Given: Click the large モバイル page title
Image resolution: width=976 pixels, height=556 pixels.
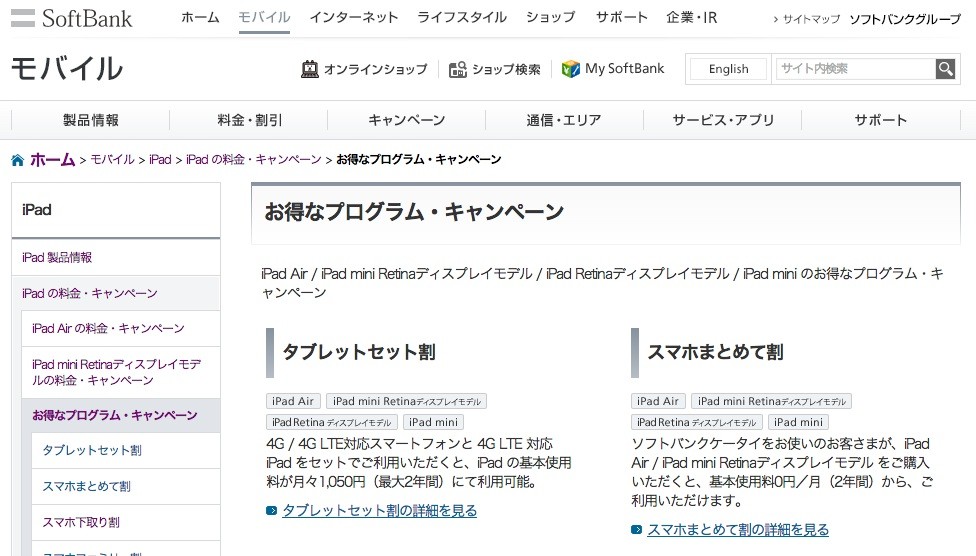Looking at the screenshot, I should pyautogui.click(x=67, y=68).
